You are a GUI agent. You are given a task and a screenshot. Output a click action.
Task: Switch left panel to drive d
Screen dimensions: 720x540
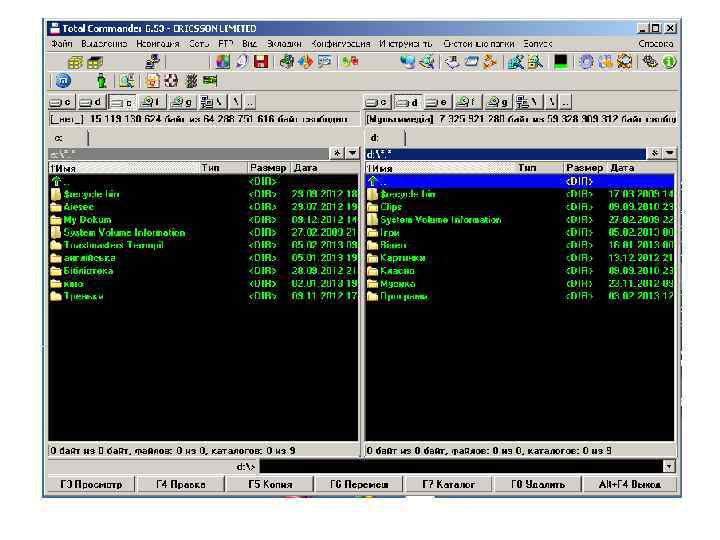coord(91,102)
